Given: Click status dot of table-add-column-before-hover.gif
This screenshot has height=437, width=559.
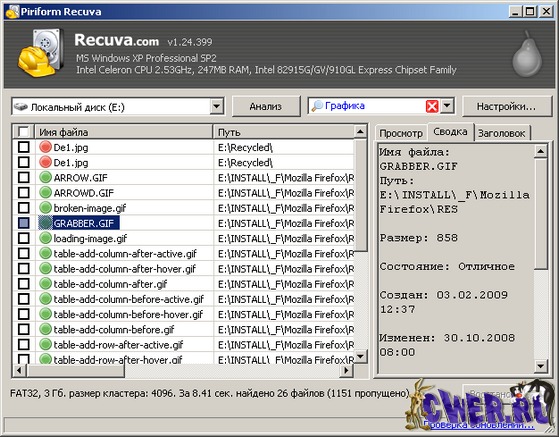Looking at the screenshot, I should click(x=46, y=314).
